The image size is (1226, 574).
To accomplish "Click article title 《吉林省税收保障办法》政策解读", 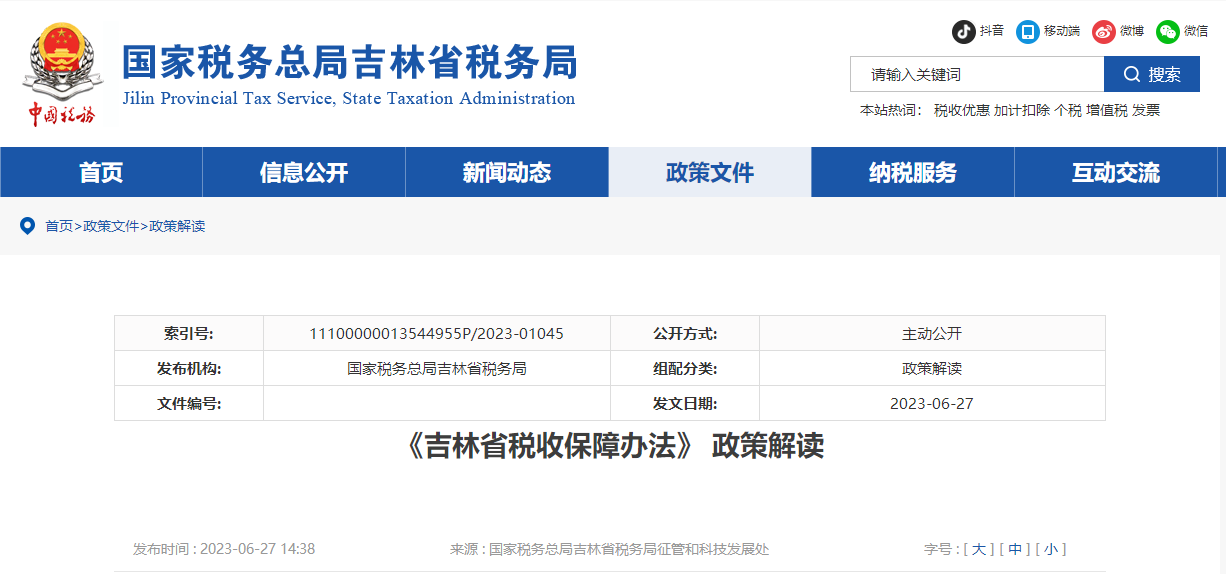I will pyautogui.click(x=611, y=446).
